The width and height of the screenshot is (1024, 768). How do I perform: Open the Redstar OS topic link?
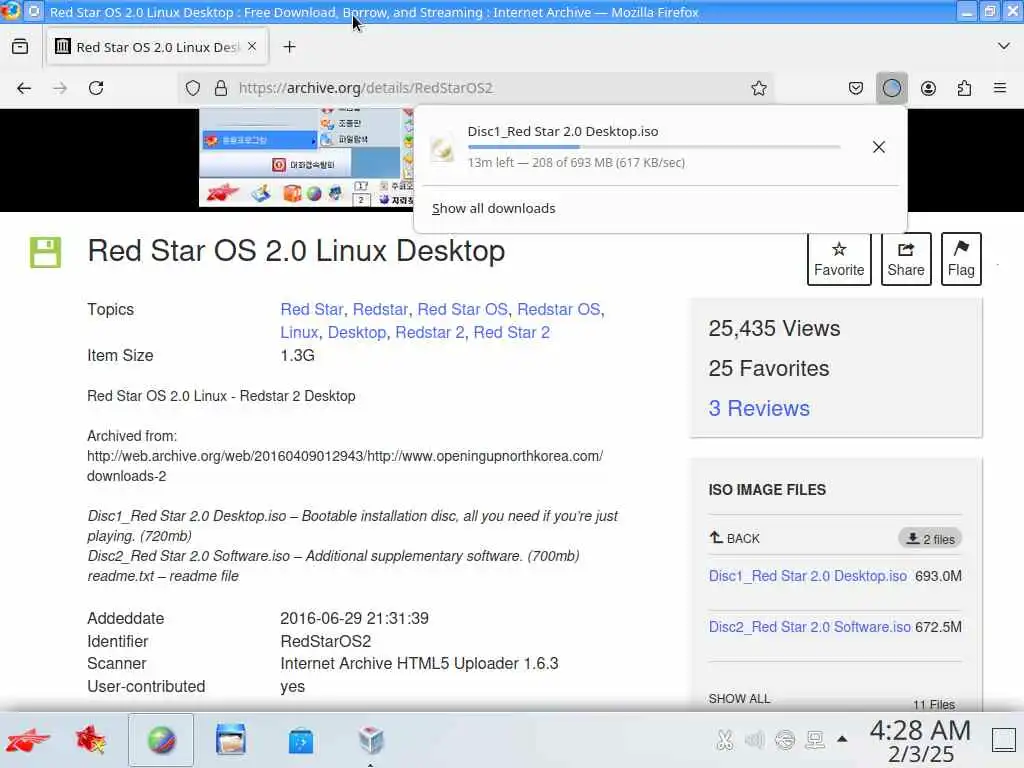tap(558, 310)
